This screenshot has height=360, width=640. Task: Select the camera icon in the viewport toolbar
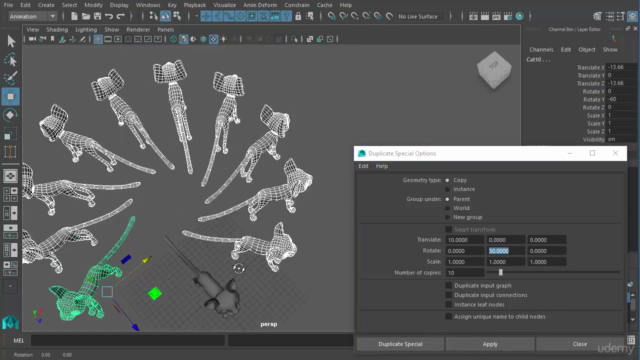point(32,39)
